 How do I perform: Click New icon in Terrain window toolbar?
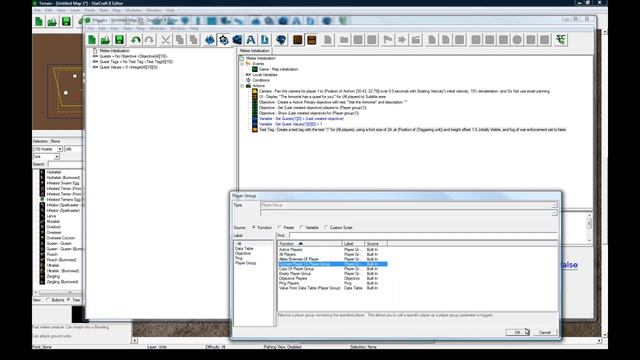click(39, 21)
